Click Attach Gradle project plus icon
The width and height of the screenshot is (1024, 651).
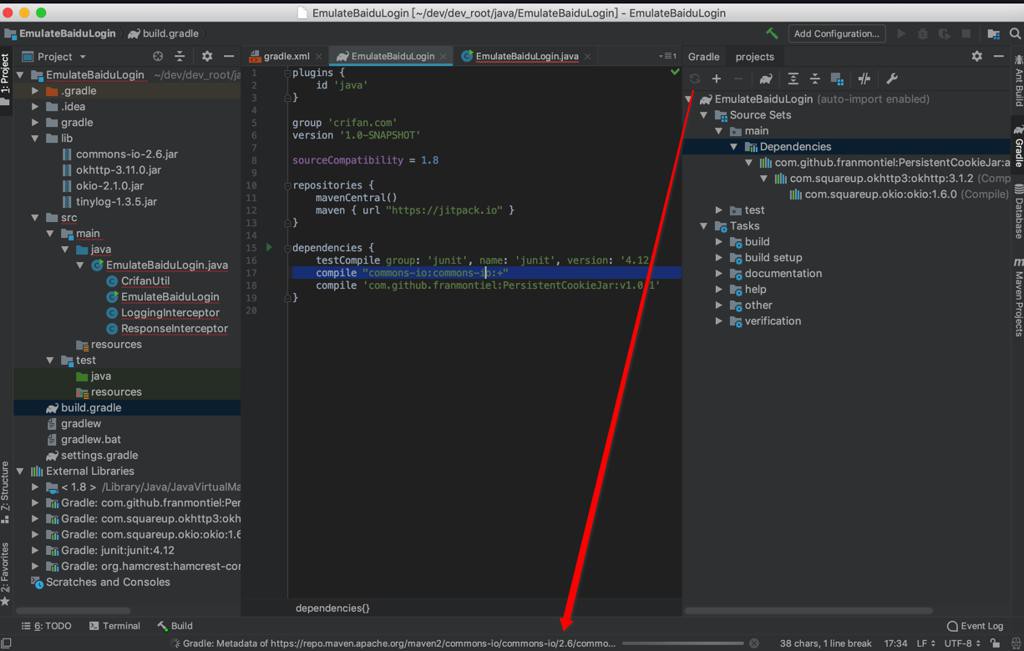[x=716, y=79]
